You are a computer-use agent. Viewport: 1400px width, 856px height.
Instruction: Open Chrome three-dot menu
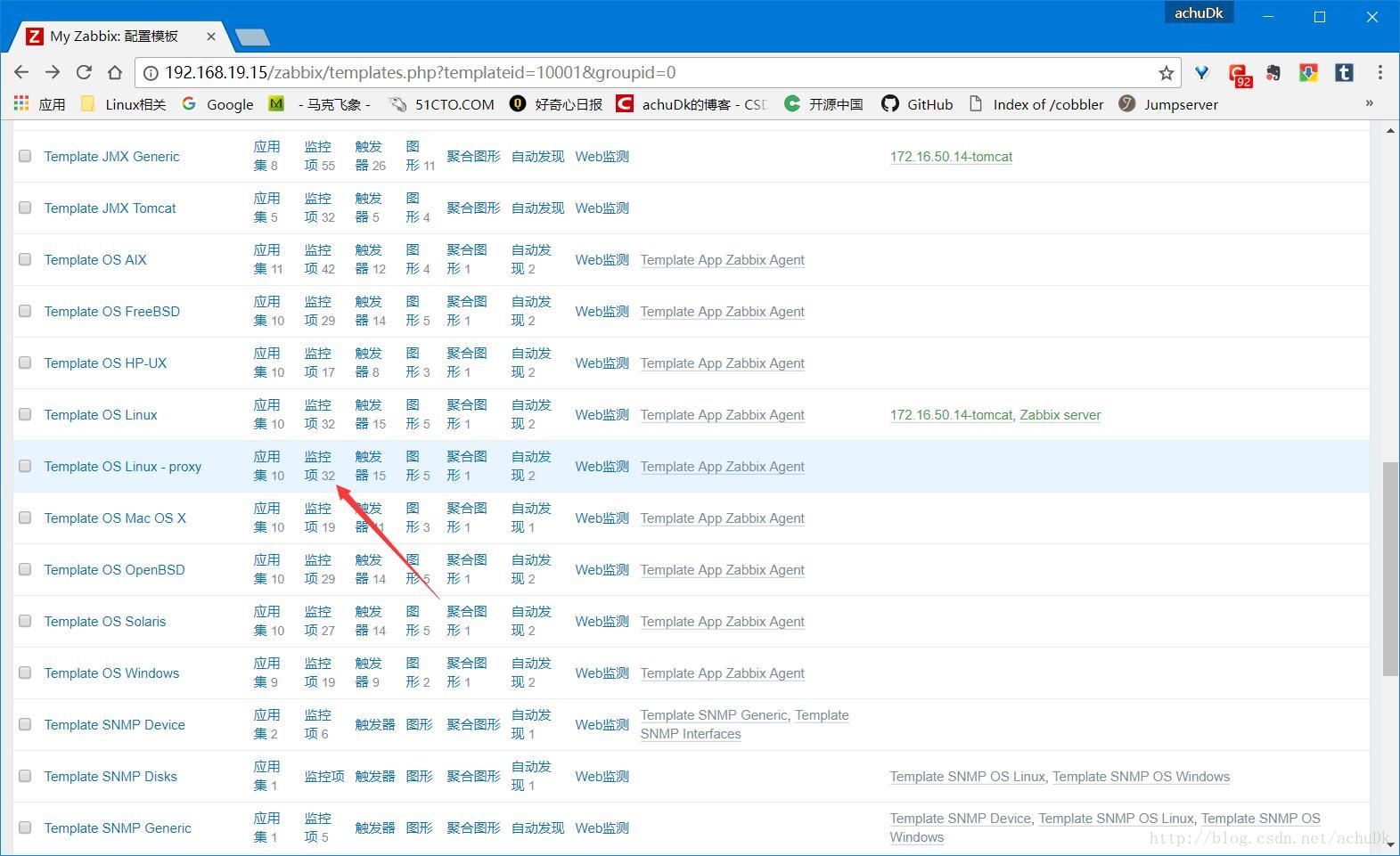(1380, 72)
